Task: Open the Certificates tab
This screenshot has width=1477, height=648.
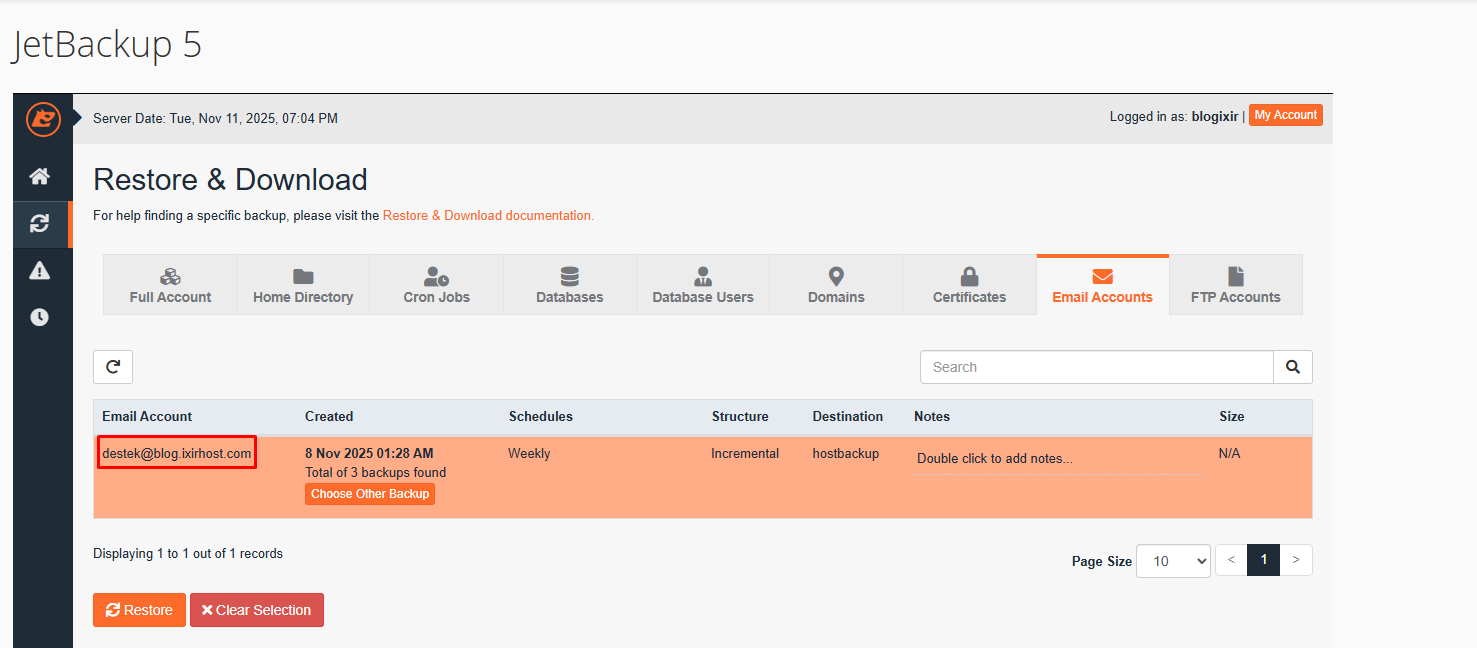Action: (x=969, y=285)
